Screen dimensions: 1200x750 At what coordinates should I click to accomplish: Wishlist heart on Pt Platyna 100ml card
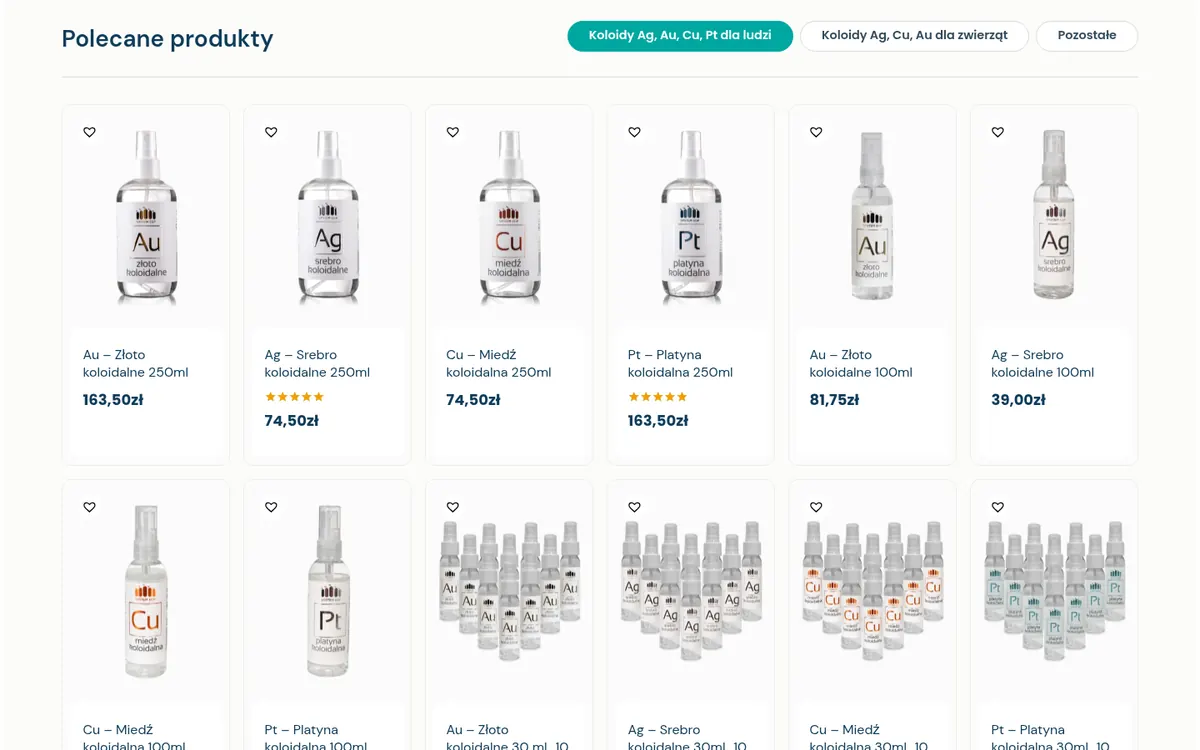(271, 507)
